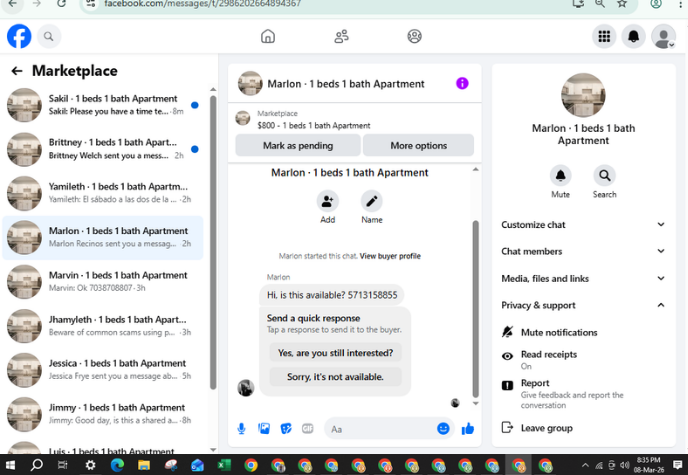Collapse Privacy & support section
The width and height of the screenshot is (688, 475).
tap(583, 305)
